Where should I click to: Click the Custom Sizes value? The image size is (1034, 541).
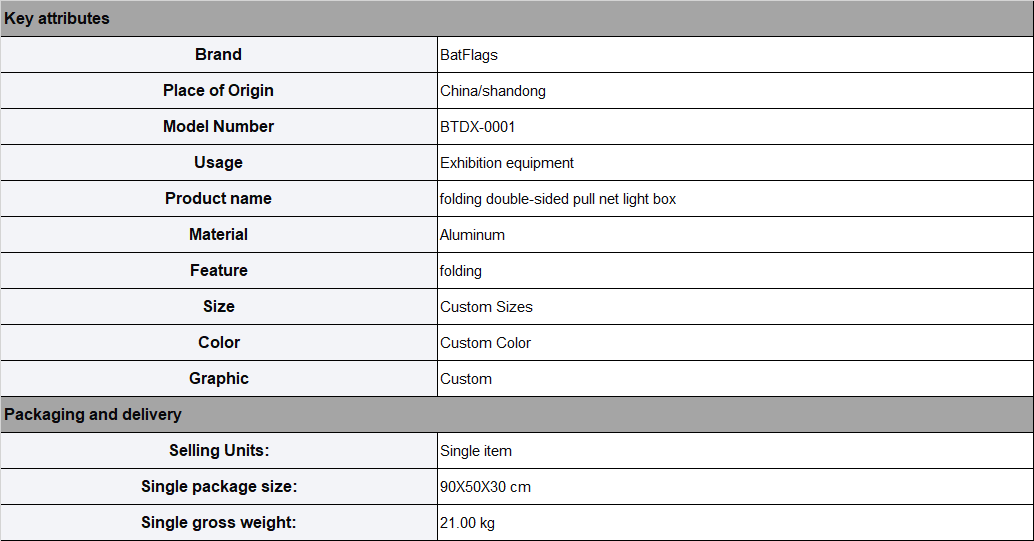[486, 307]
